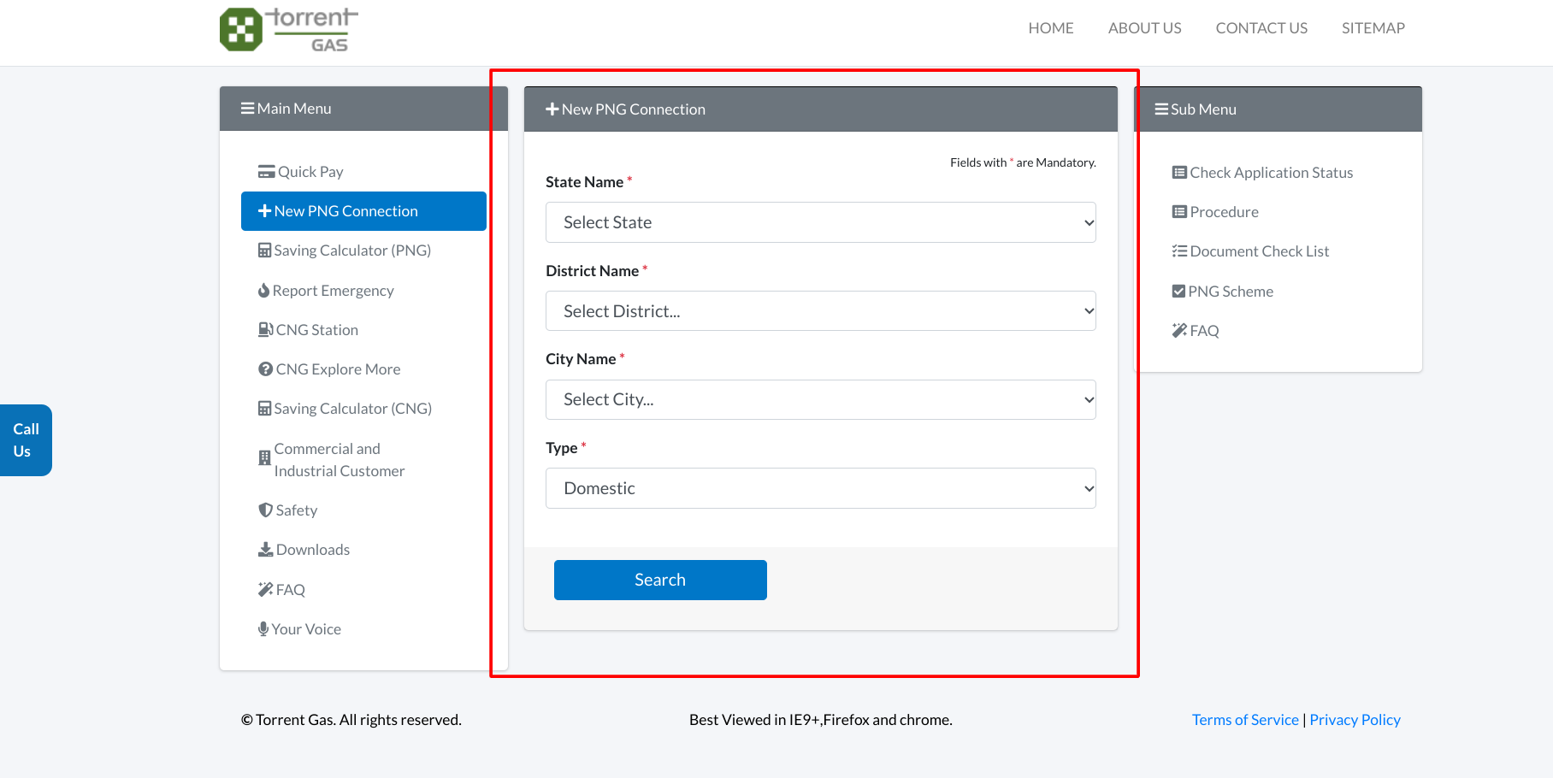Open CONTACT US from the top menu
This screenshot has height=784, width=1553.
(1261, 28)
